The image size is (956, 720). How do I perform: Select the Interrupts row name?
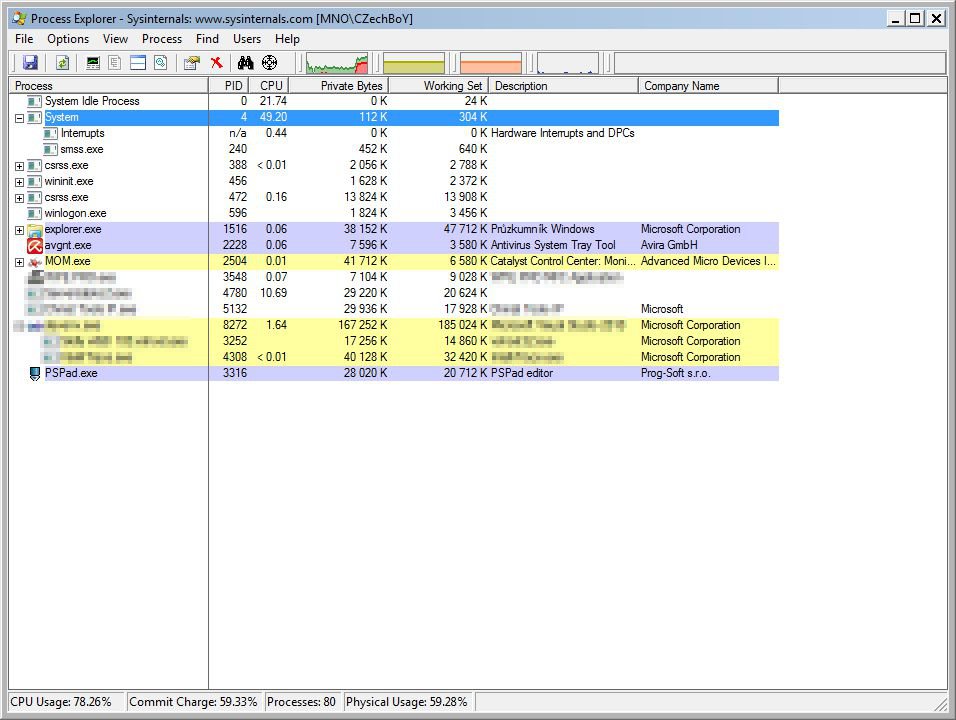[x=82, y=134]
